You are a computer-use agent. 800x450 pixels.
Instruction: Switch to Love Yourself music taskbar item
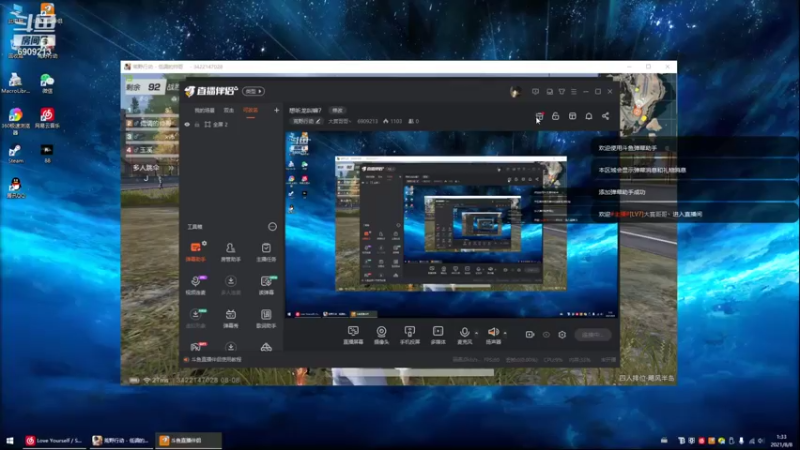tap(54, 440)
